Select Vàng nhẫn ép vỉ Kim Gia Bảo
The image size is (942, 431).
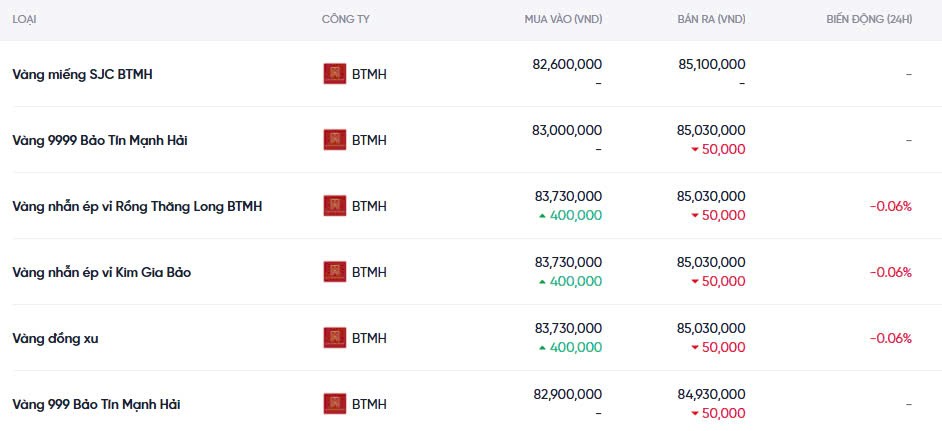point(101,272)
